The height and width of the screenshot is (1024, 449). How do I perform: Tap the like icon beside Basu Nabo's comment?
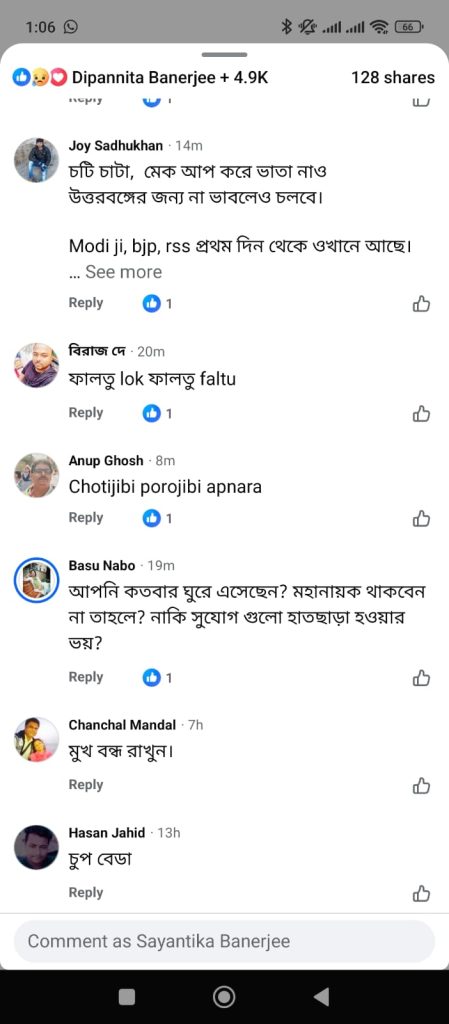click(422, 678)
